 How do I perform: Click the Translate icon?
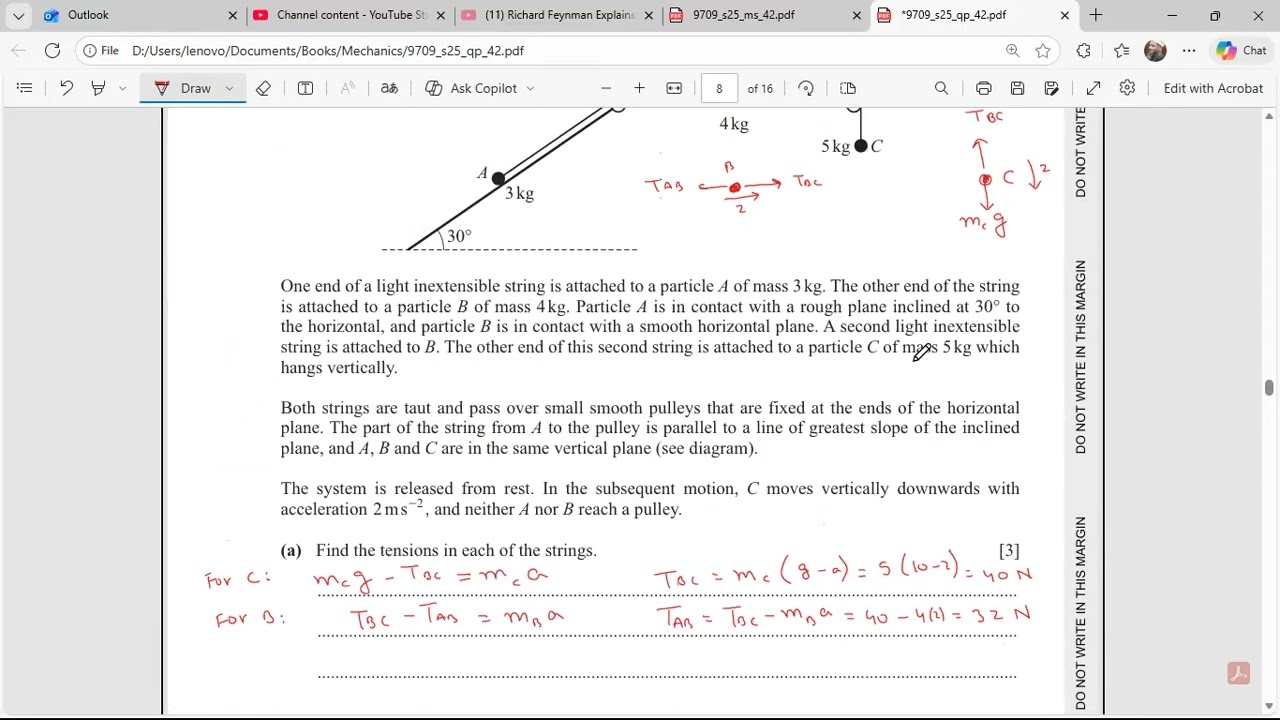point(389,88)
